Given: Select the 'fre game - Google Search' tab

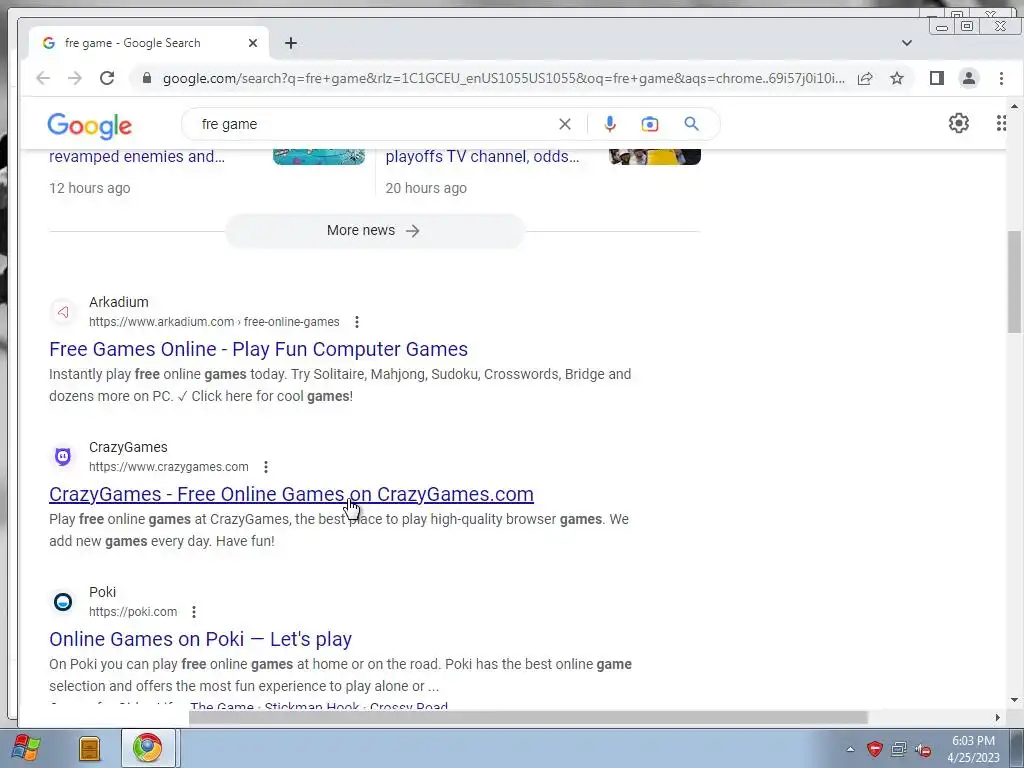Looking at the screenshot, I should click(x=133, y=43).
